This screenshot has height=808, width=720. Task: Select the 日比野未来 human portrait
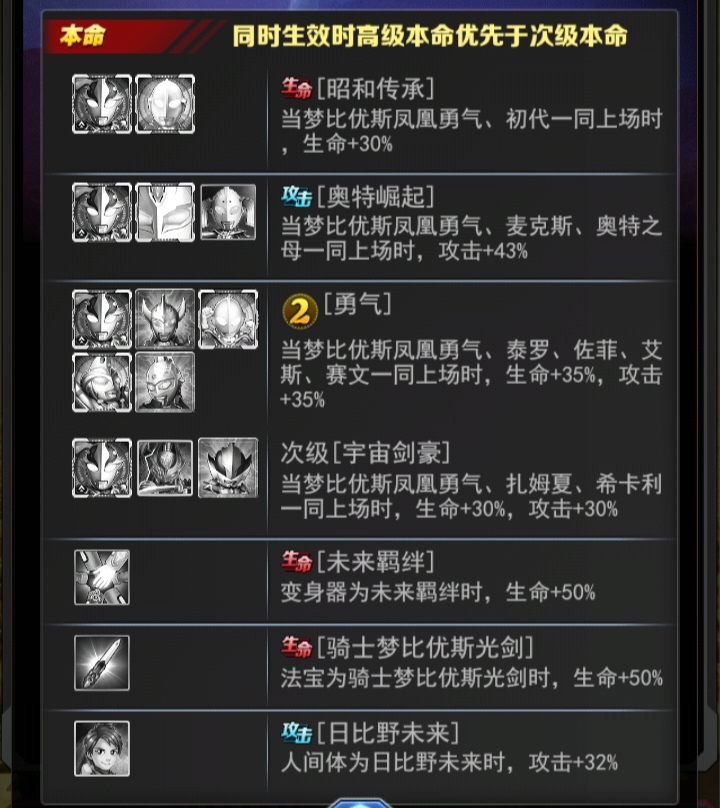point(102,748)
